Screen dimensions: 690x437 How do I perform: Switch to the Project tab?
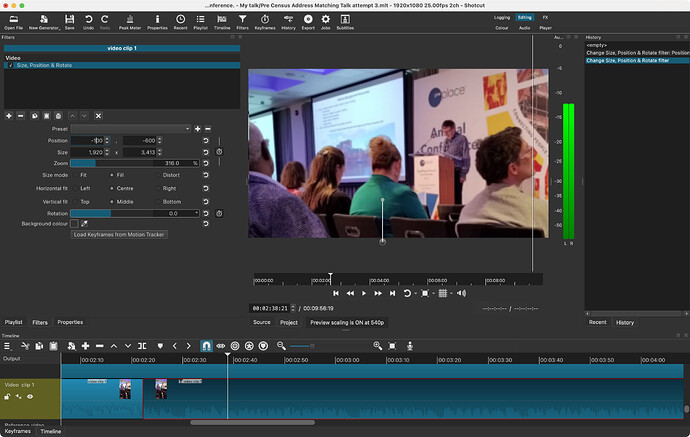[289, 323]
